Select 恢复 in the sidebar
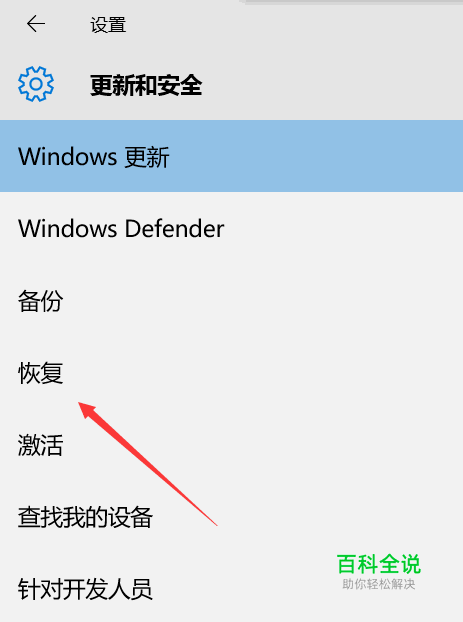463x622 pixels. (x=231, y=373)
